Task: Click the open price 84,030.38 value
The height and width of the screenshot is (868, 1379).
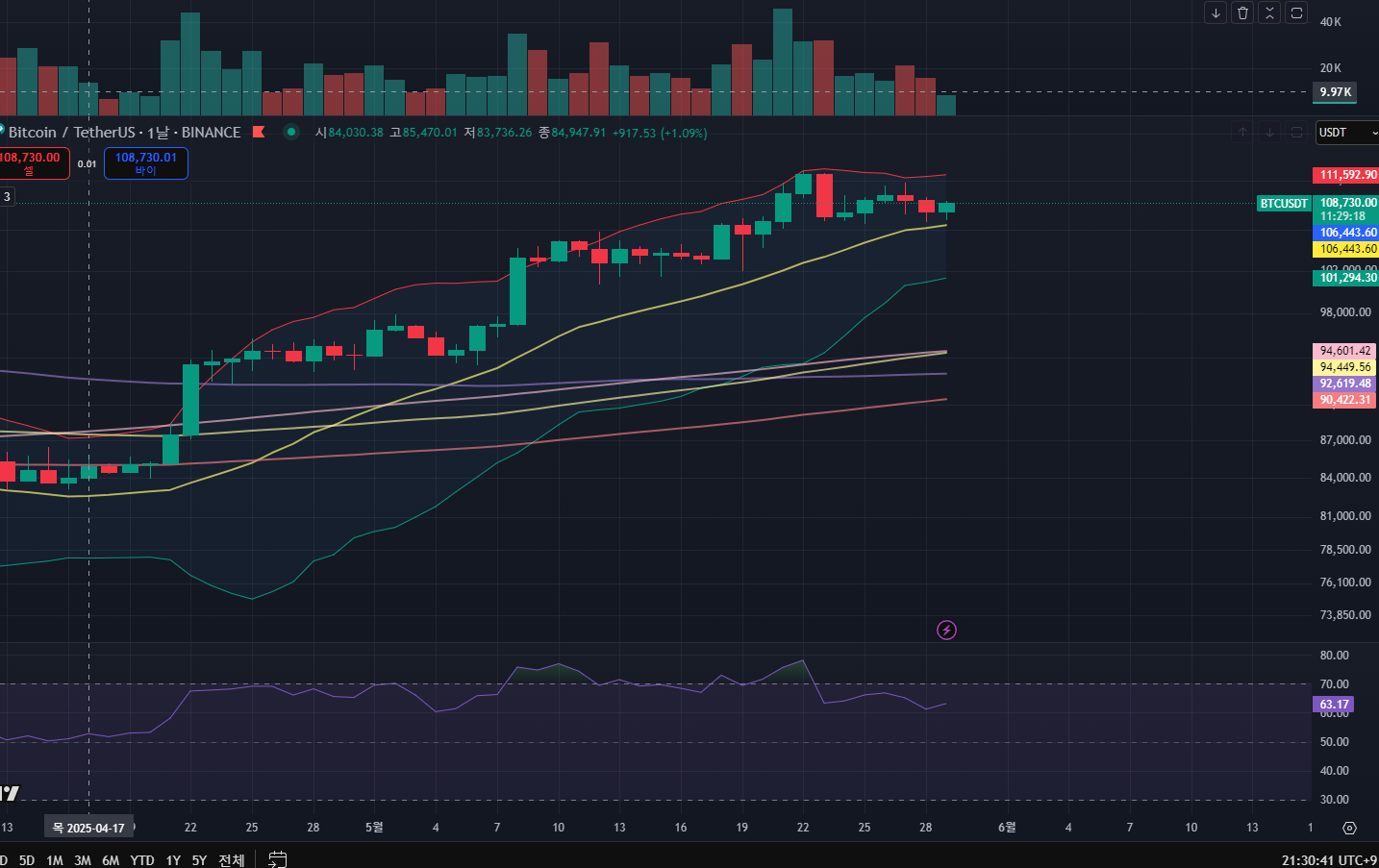Action: pyautogui.click(x=356, y=133)
